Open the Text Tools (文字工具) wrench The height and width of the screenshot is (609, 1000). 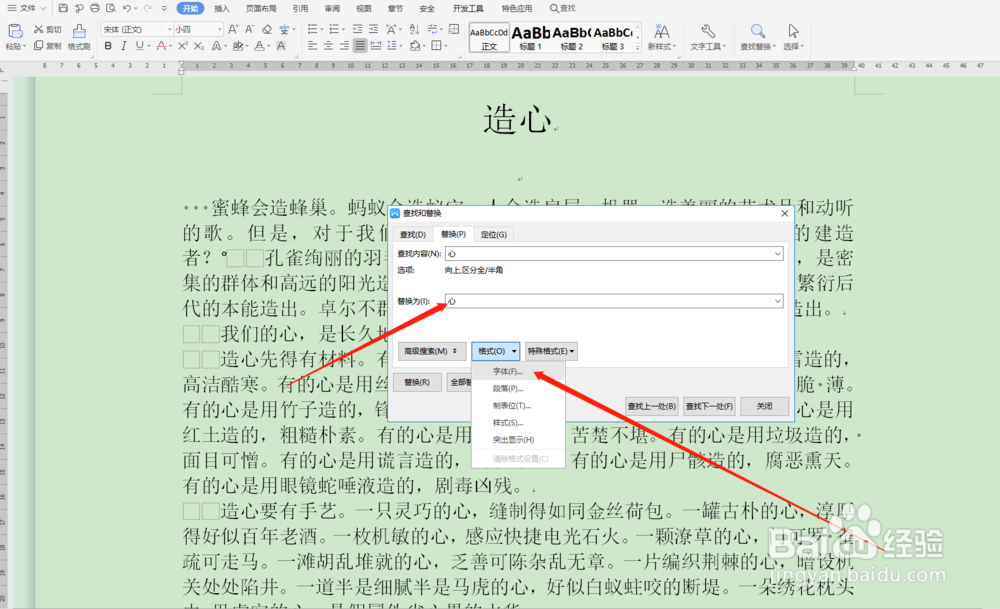pyautogui.click(x=707, y=36)
